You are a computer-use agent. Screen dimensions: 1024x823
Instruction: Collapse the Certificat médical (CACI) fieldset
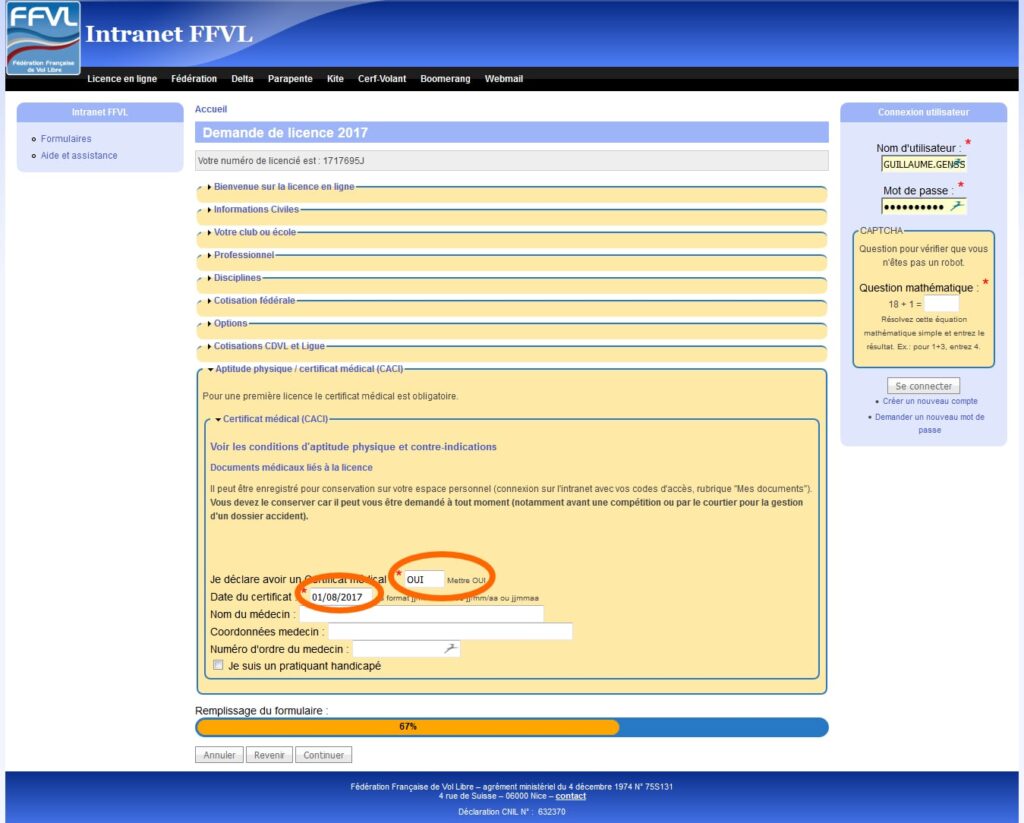[x=275, y=419]
